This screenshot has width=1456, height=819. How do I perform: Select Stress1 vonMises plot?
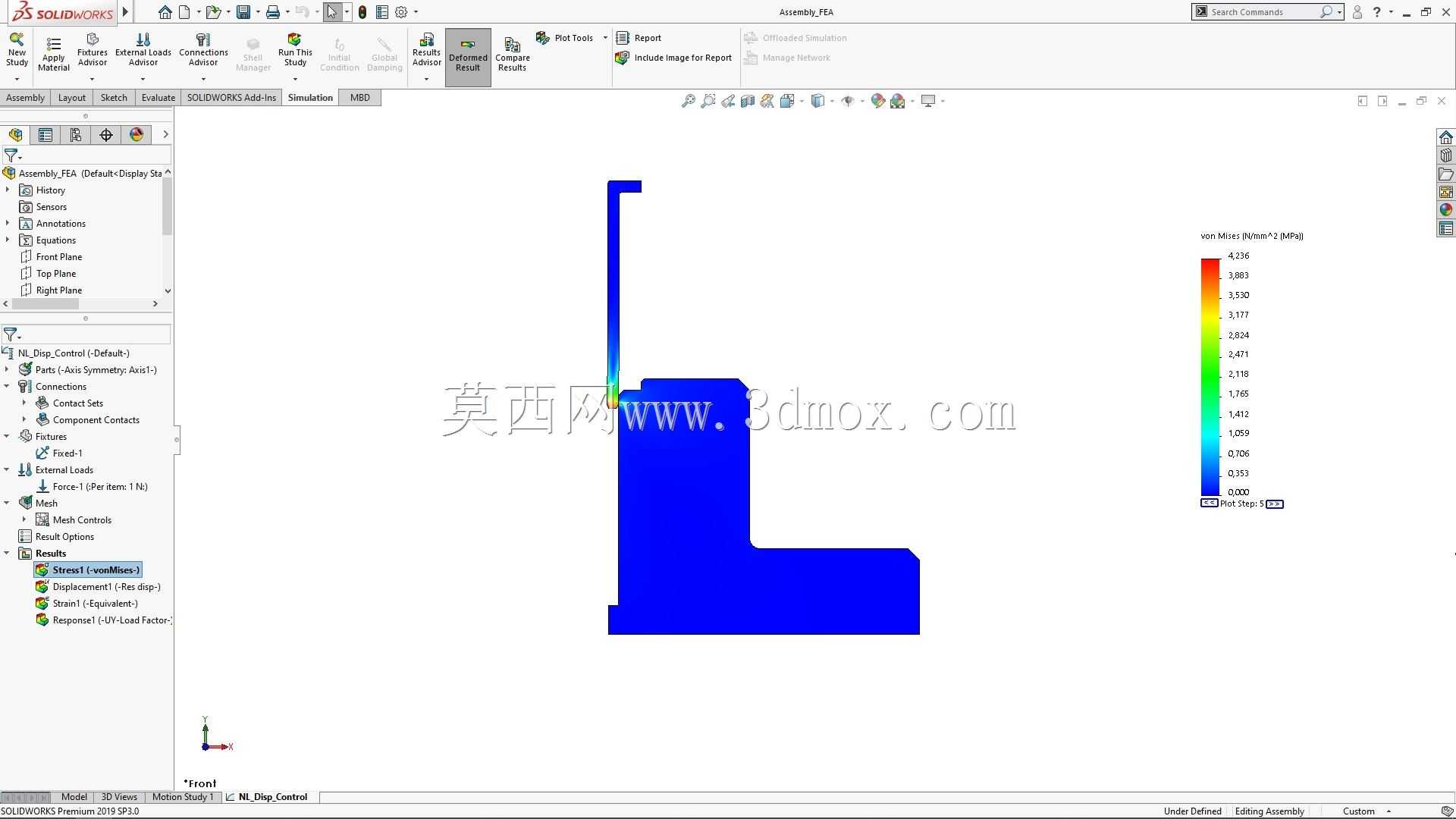click(x=88, y=570)
